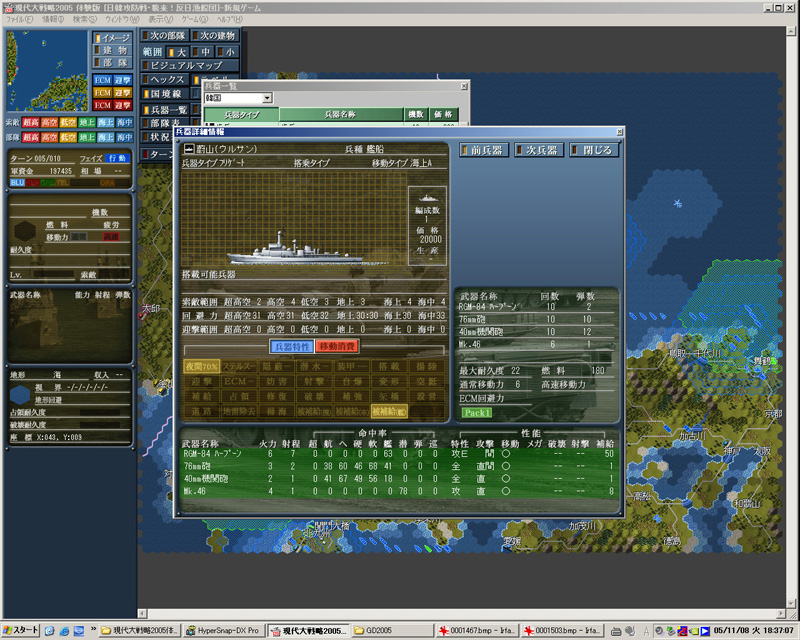Toggle ビジュアルマップ display
800x640 pixels.
(189, 65)
